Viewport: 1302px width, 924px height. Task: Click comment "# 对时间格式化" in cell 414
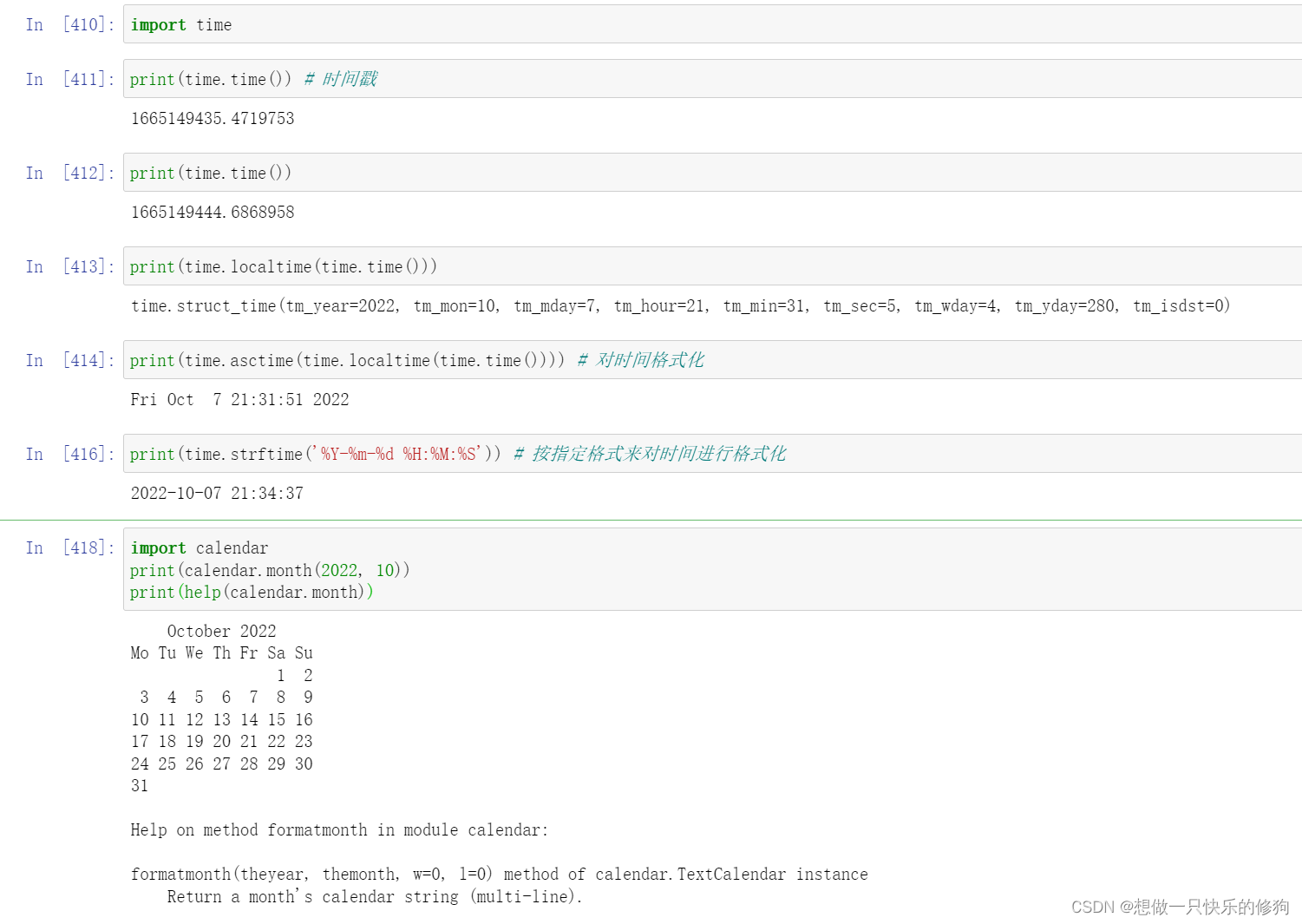[x=642, y=360]
